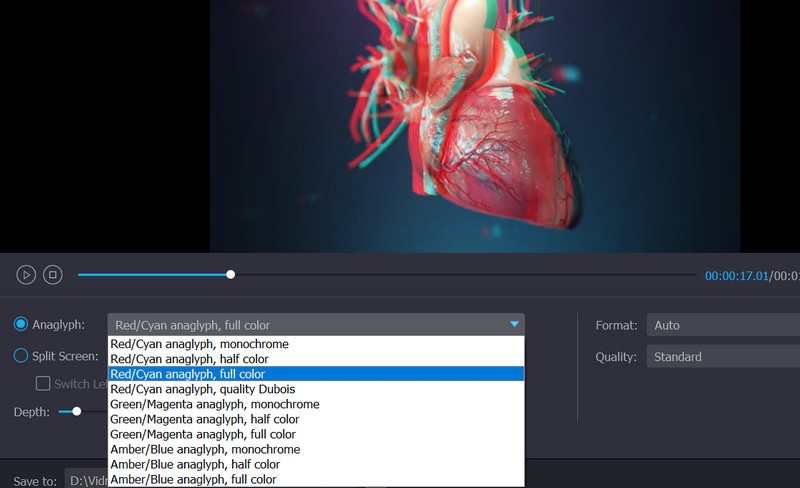Click the Stop button
The height and width of the screenshot is (488, 800).
click(x=54, y=274)
